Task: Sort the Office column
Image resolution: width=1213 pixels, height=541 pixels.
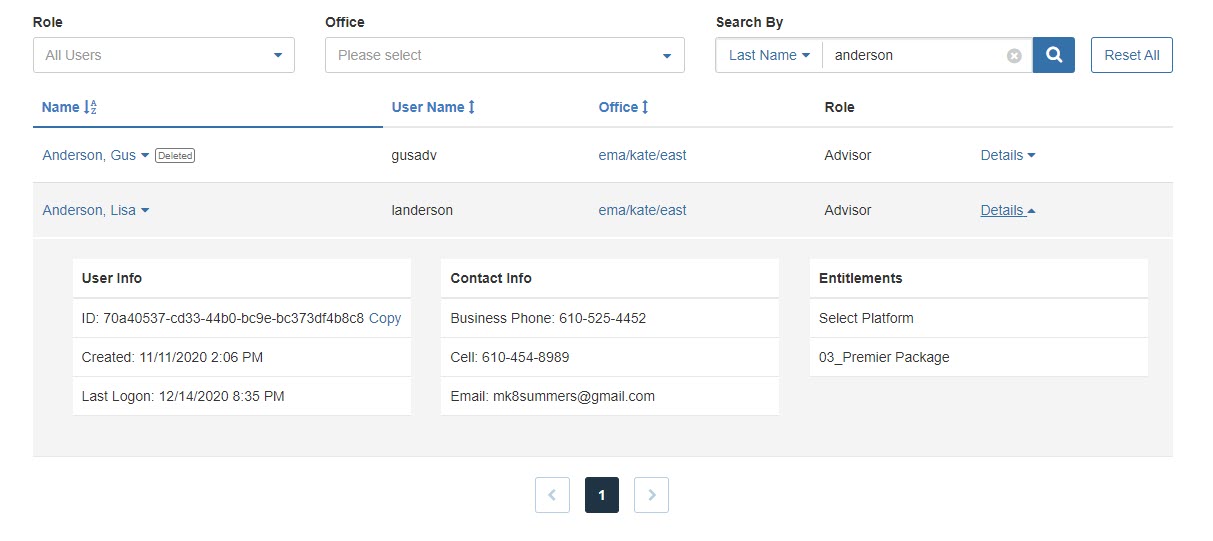Action: click(x=645, y=107)
